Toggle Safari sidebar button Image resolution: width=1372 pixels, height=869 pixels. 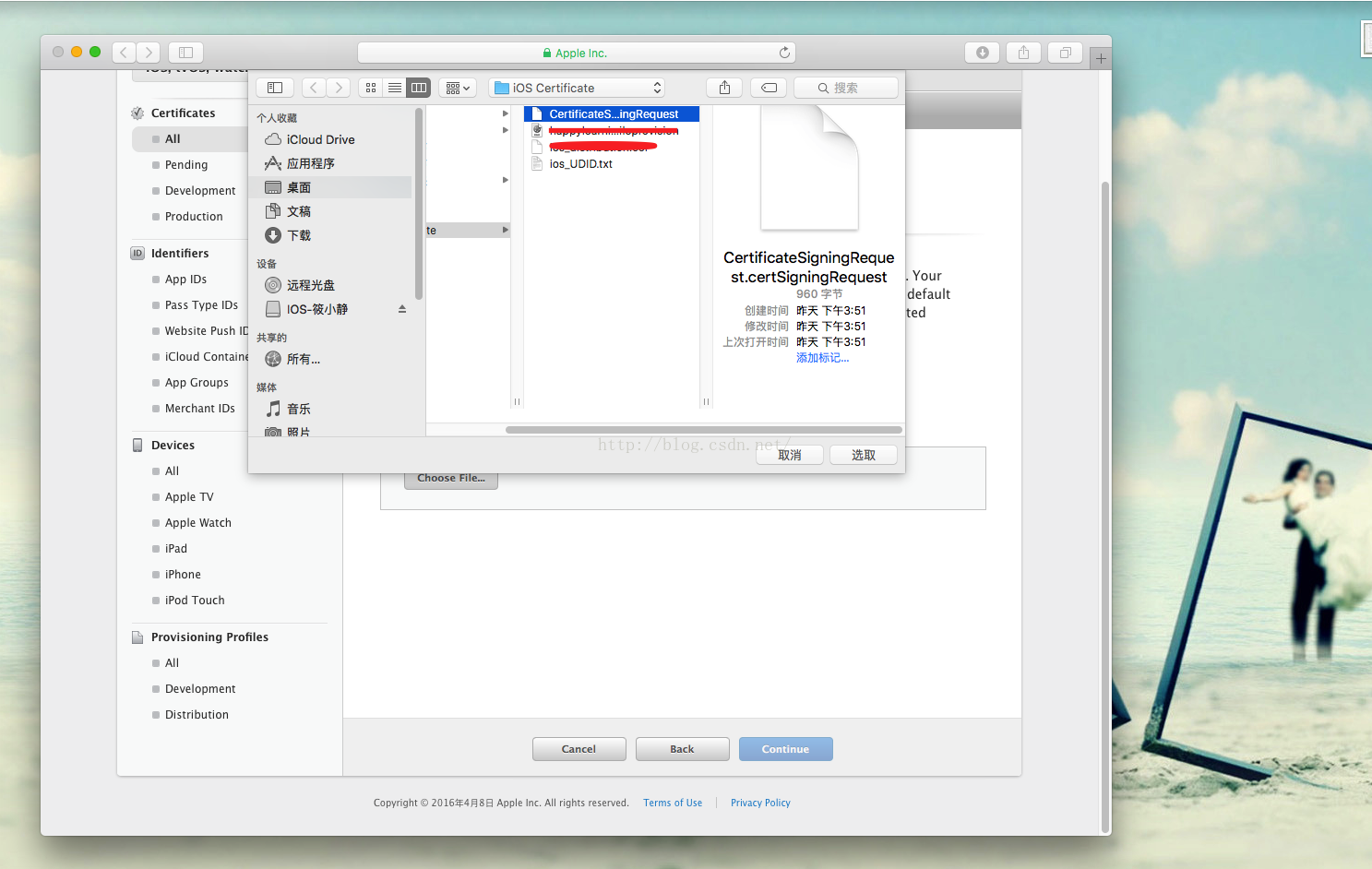[185, 53]
